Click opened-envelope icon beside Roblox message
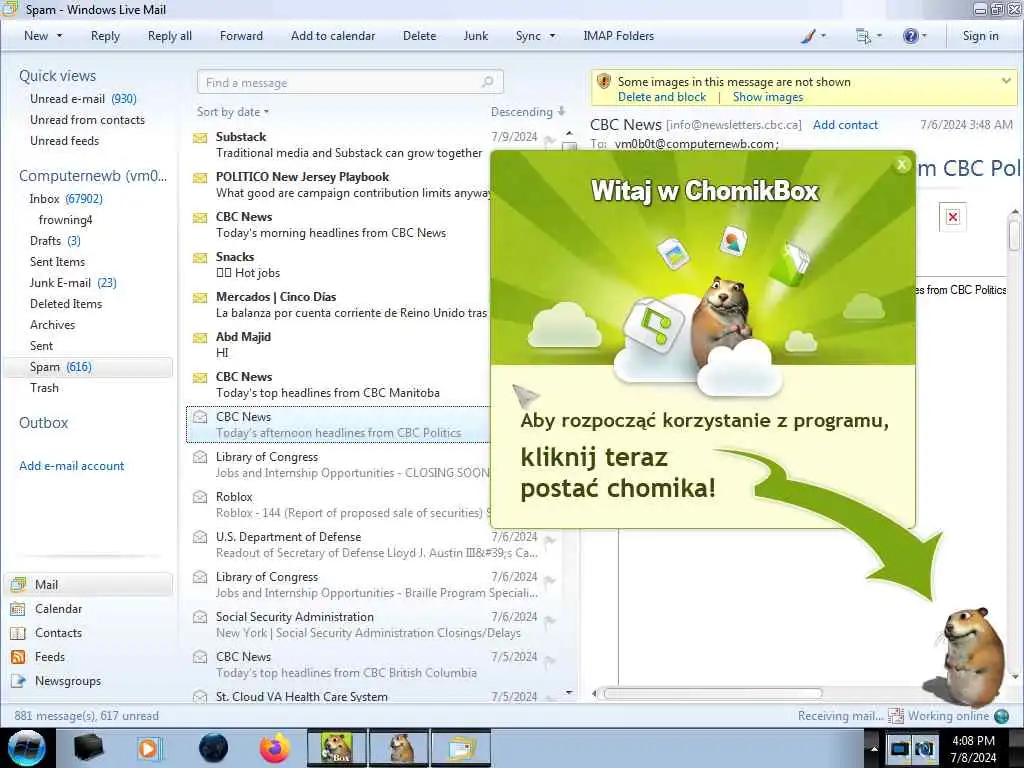1024x768 pixels. pos(200,497)
